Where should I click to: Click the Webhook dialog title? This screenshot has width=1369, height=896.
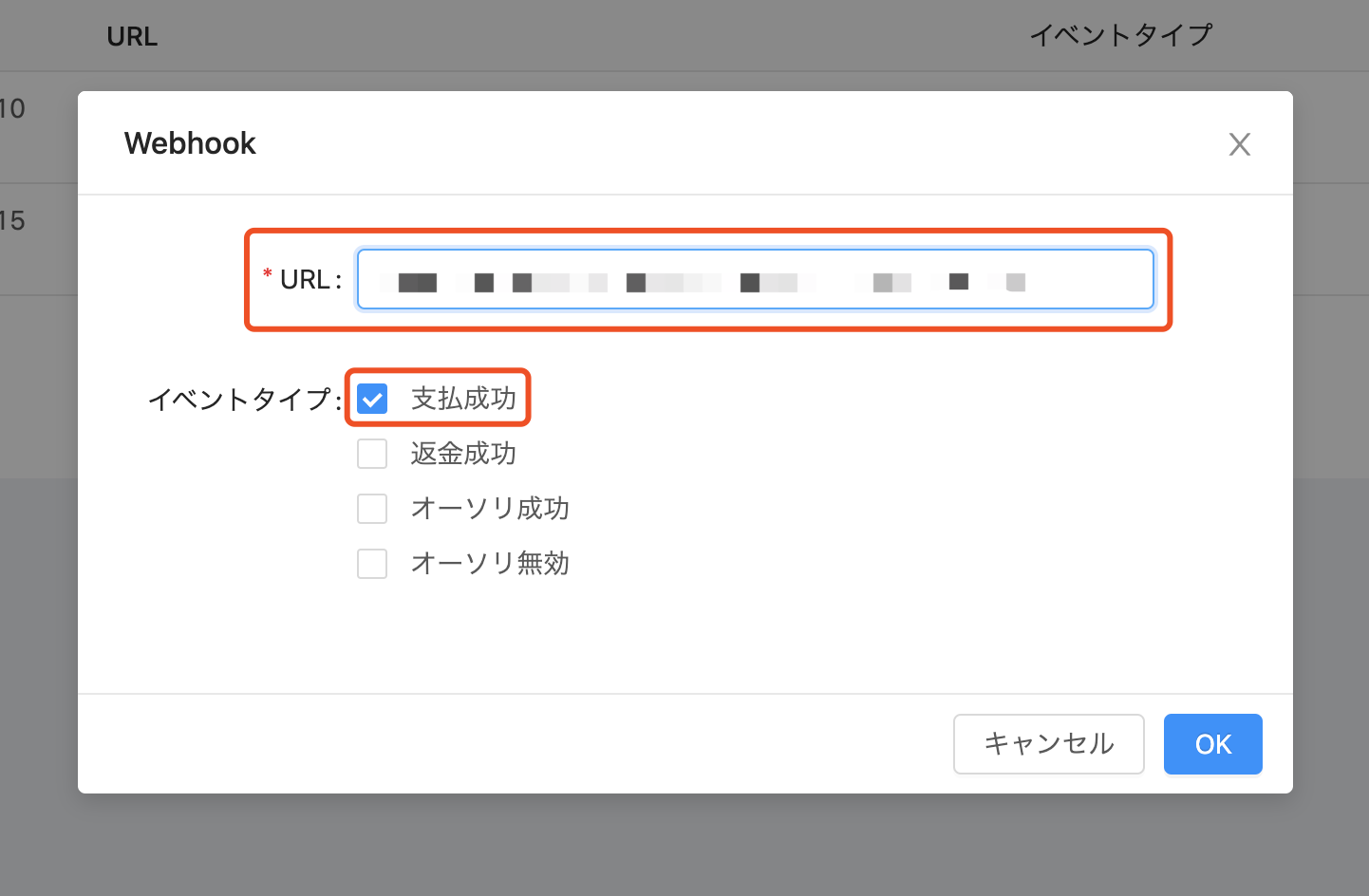click(x=190, y=143)
